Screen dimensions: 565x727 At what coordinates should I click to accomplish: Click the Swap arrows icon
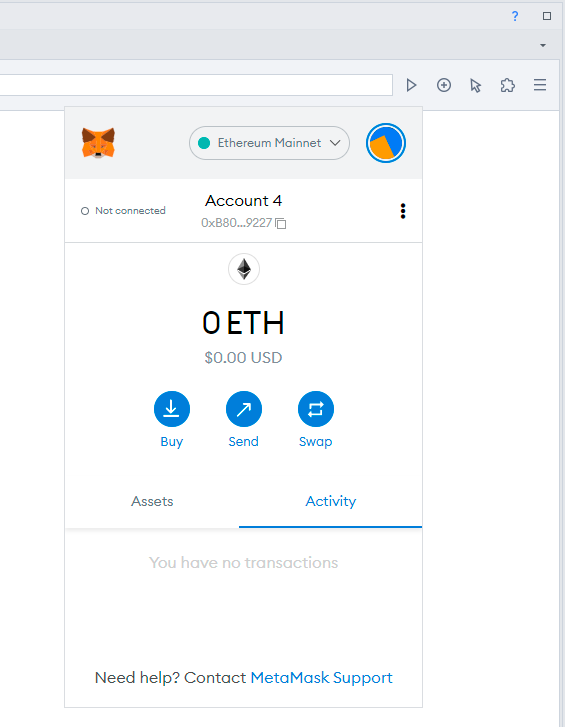click(316, 409)
